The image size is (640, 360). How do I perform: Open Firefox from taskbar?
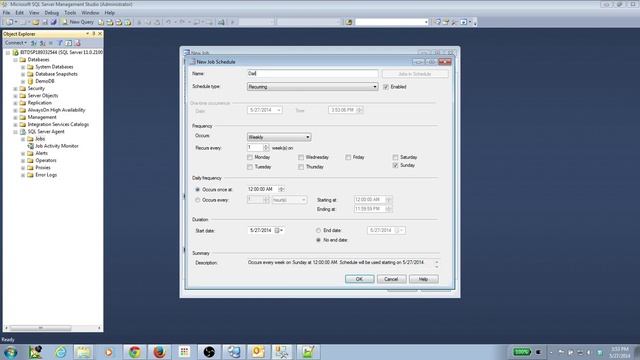tap(160, 352)
